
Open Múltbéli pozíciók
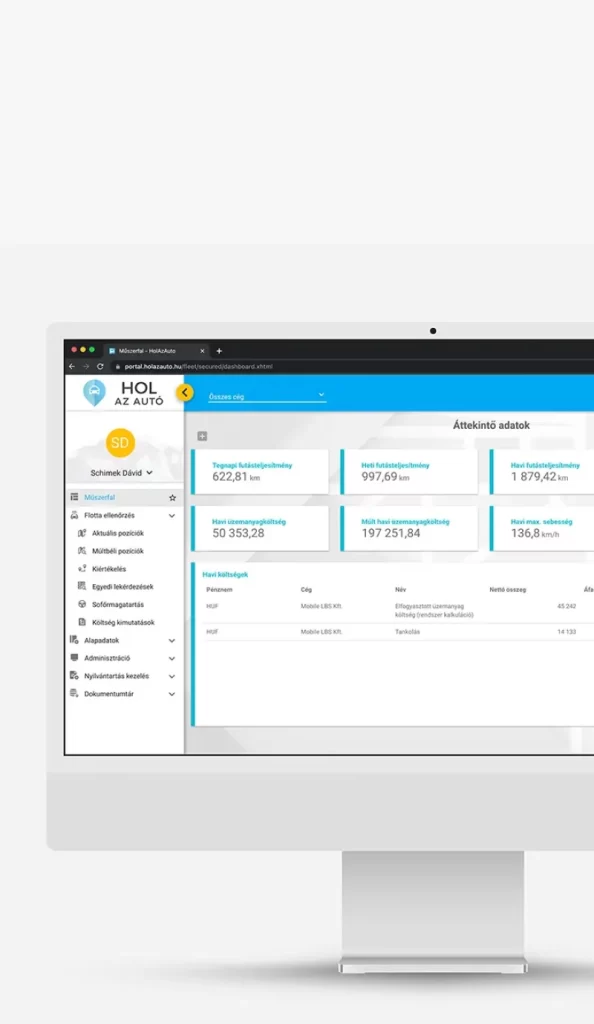[117, 551]
